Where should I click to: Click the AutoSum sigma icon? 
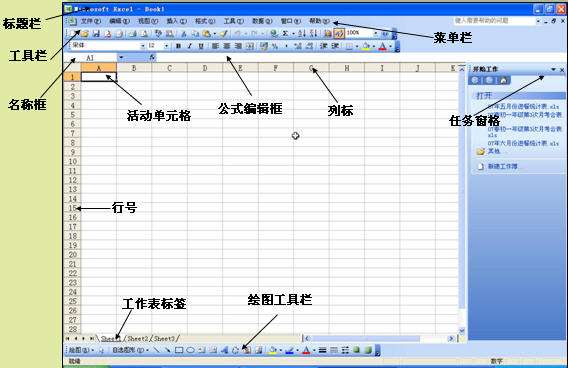pos(285,34)
